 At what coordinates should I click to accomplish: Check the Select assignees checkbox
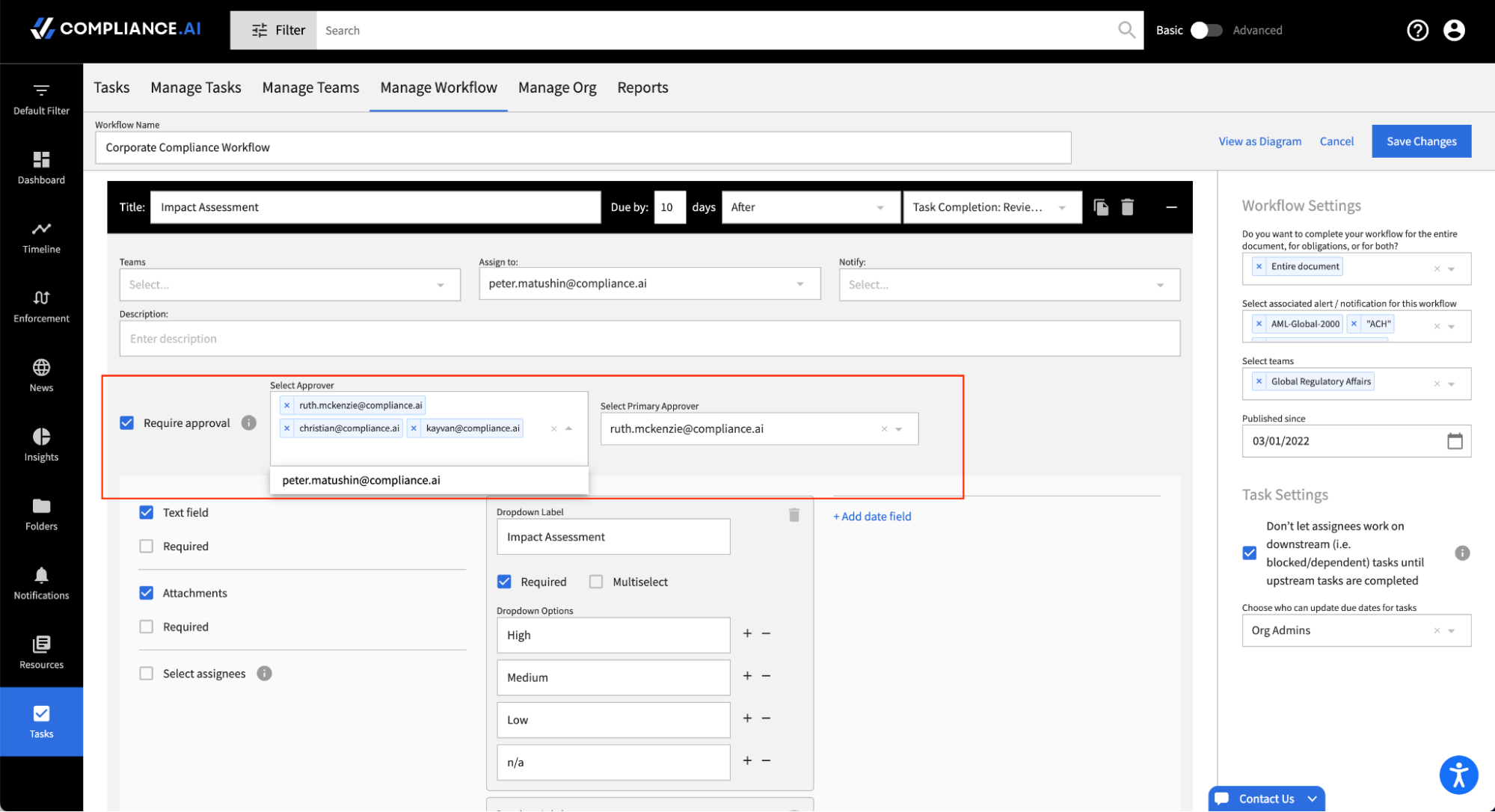147,674
